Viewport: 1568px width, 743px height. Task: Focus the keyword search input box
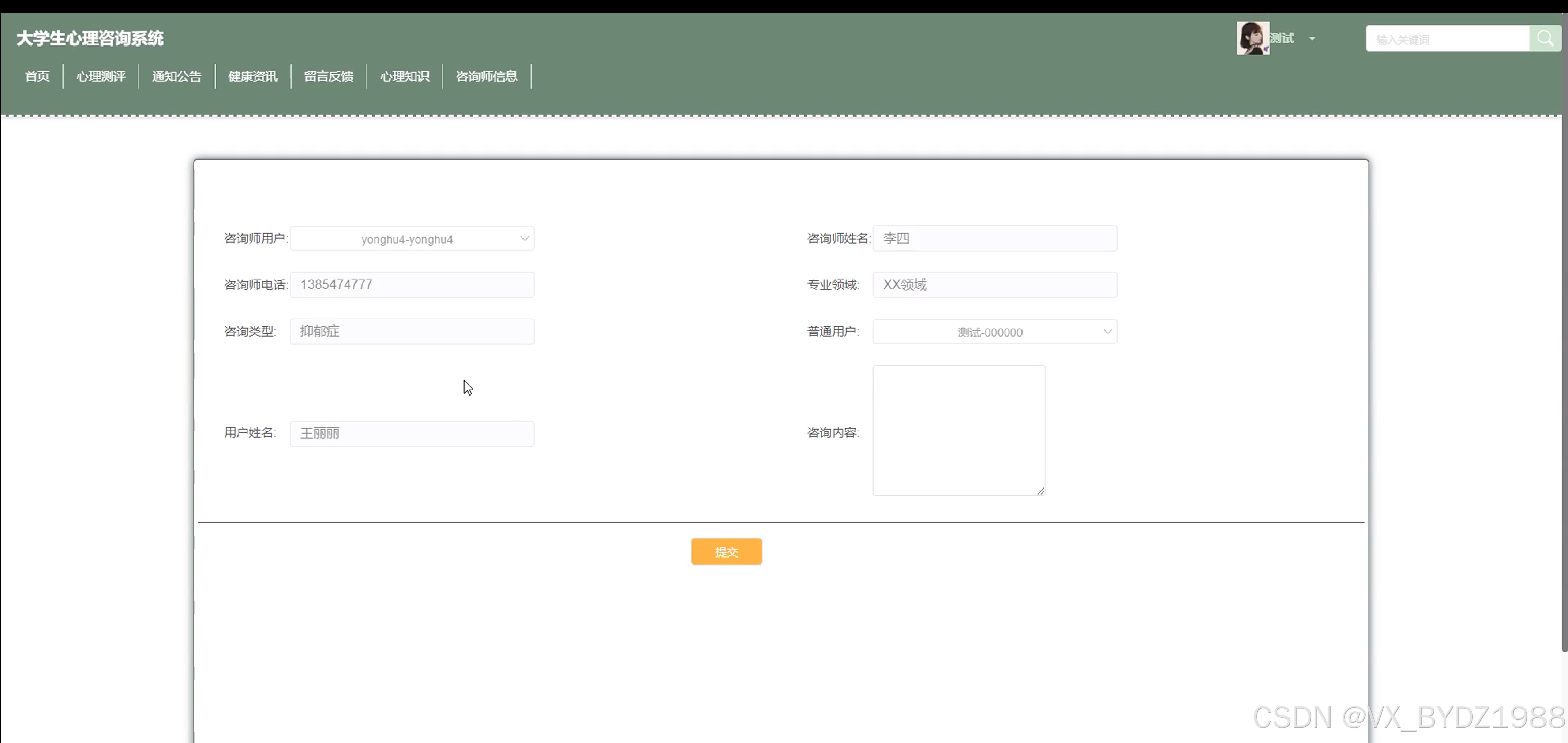[x=1447, y=39]
